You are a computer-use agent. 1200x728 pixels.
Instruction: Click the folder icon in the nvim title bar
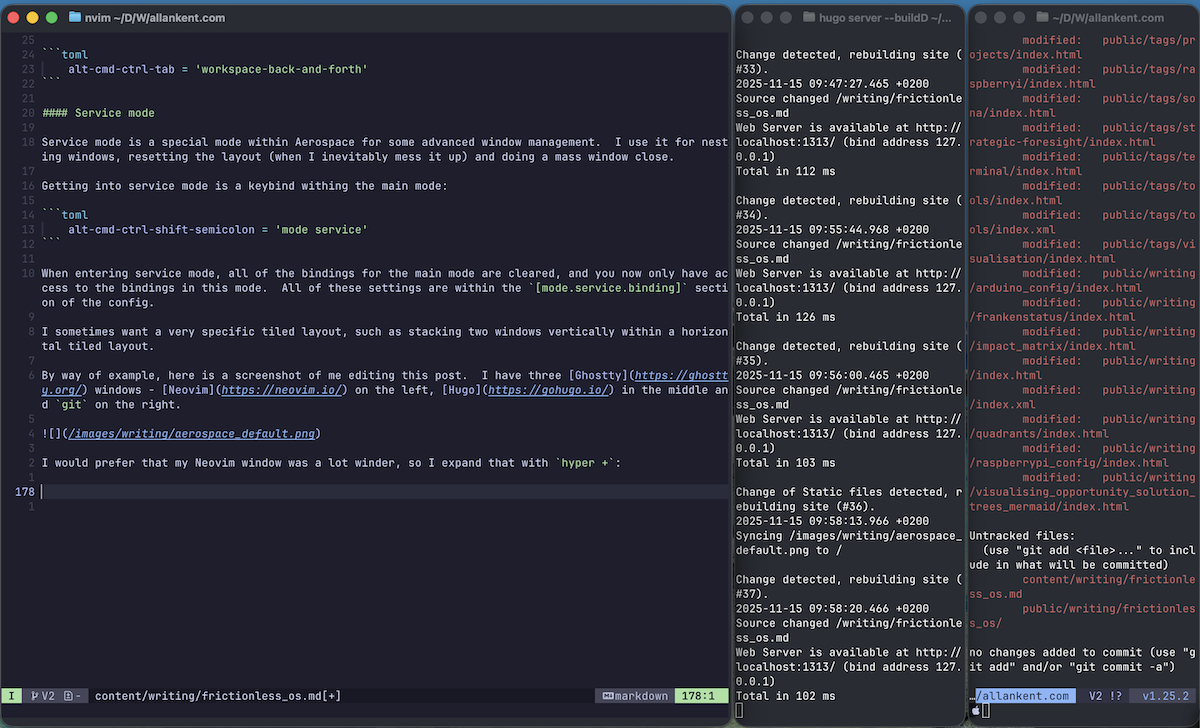pos(76,18)
